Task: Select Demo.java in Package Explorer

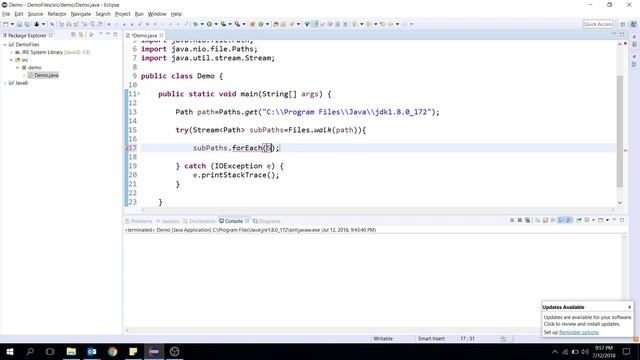Action: click(x=43, y=76)
